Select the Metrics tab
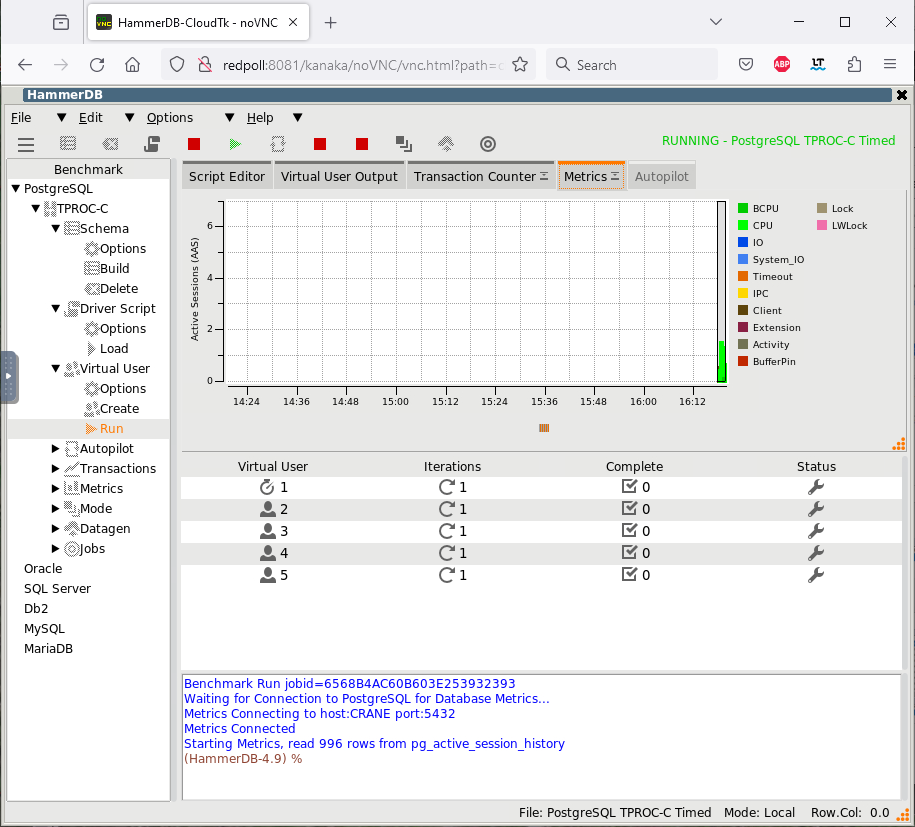This screenshot has height=827, width=915. pos(591,176)
